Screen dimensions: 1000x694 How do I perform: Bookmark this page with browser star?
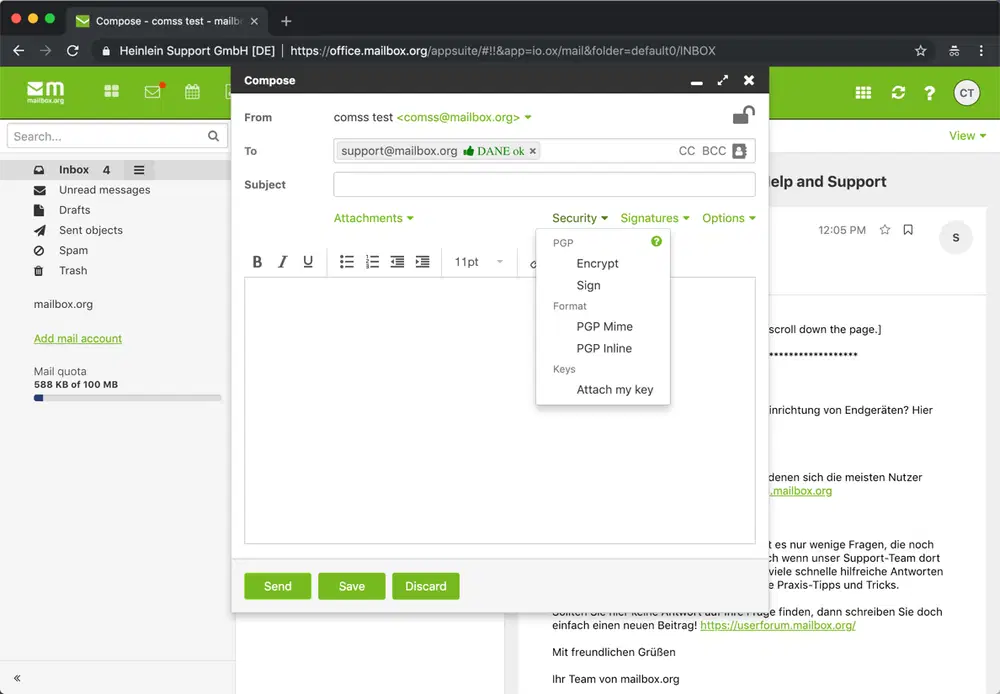point(920,50)
